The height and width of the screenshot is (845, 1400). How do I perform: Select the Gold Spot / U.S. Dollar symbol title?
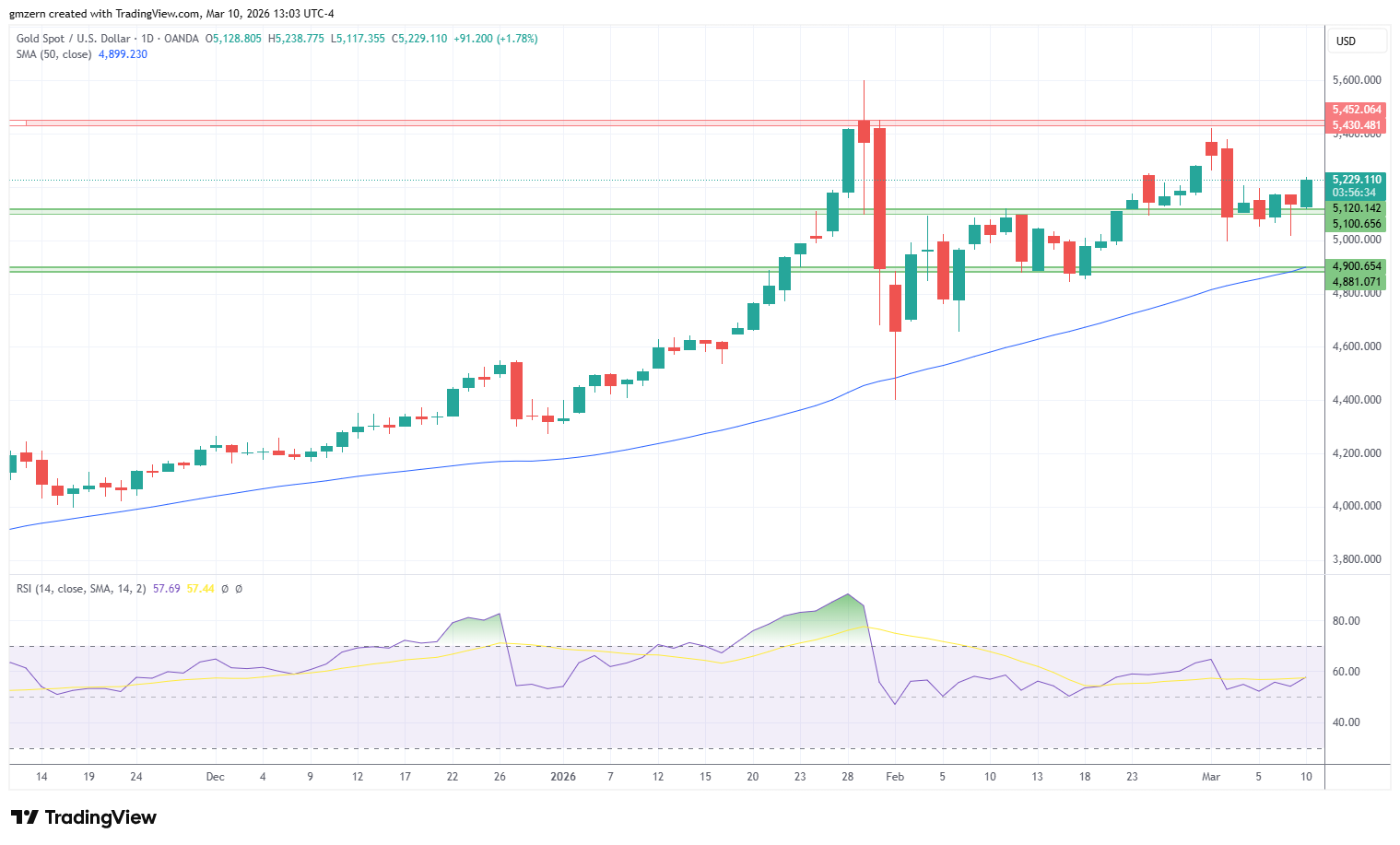tap(75, 39)
